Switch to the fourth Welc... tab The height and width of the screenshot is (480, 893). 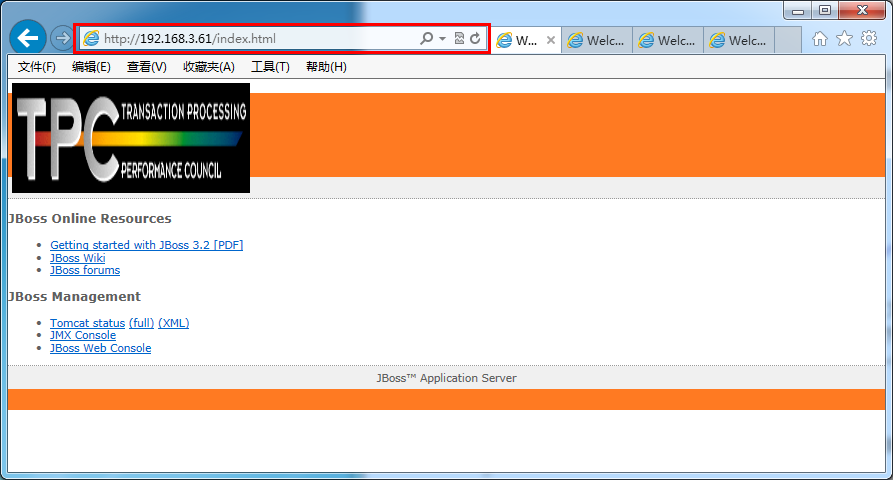point(739,40)
